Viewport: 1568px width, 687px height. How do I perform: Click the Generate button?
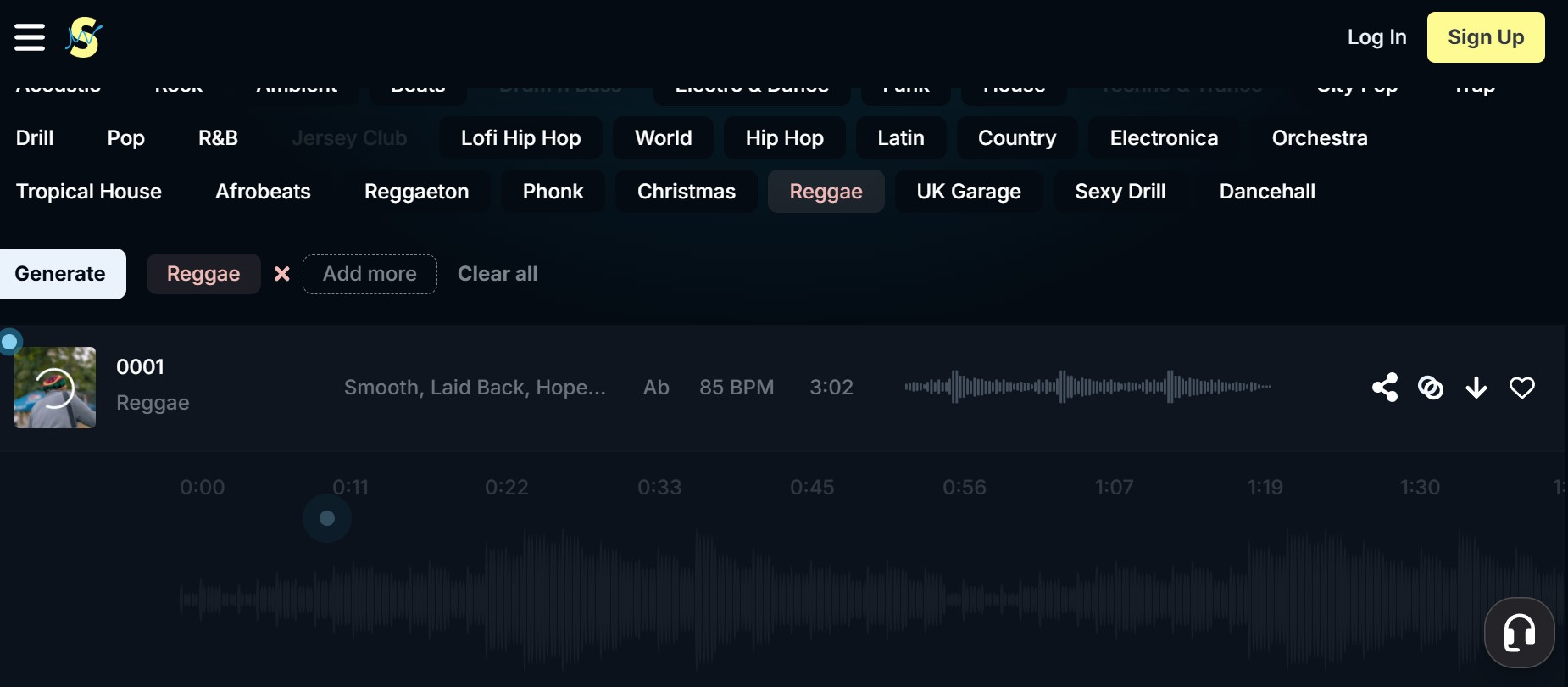(x=61, y=274)
